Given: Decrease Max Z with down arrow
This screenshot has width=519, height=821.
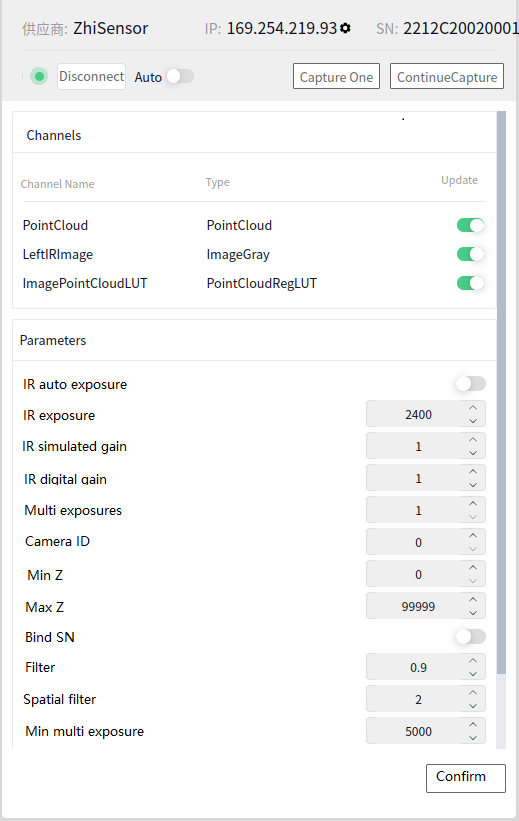Looking at the screenshot, I should click(473, 612).
